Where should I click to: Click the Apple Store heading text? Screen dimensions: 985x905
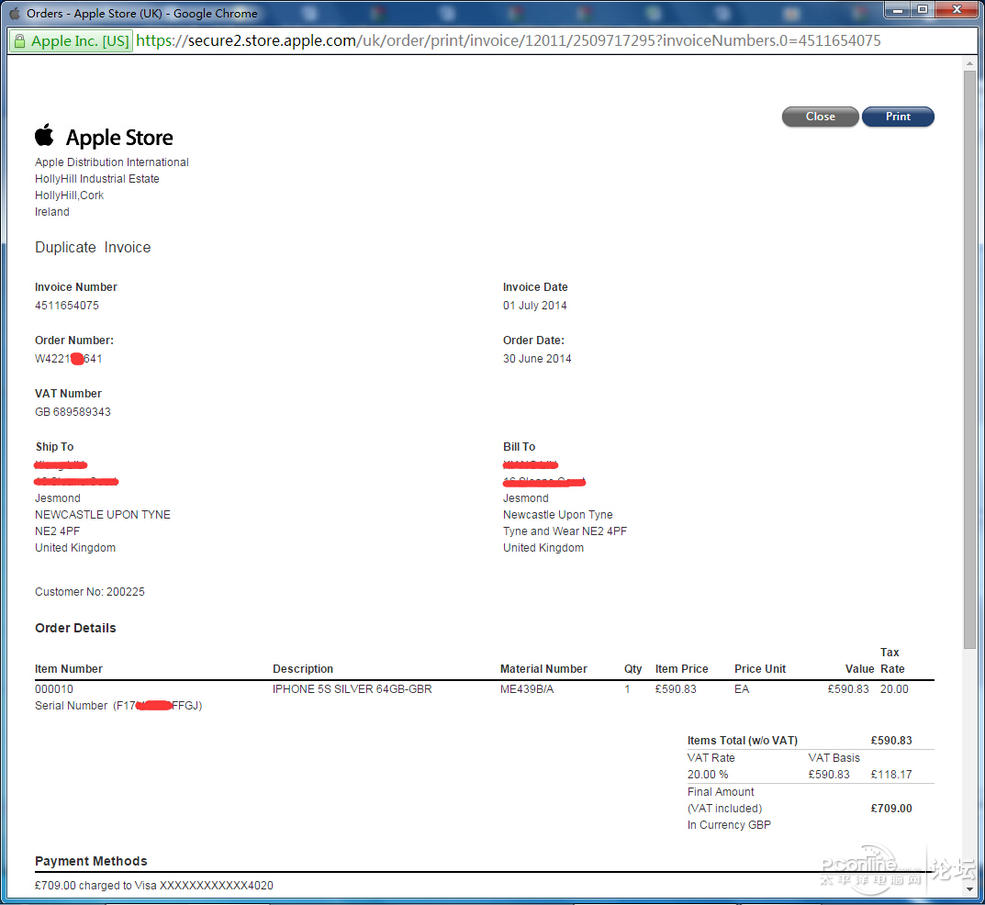pos(119,138)
